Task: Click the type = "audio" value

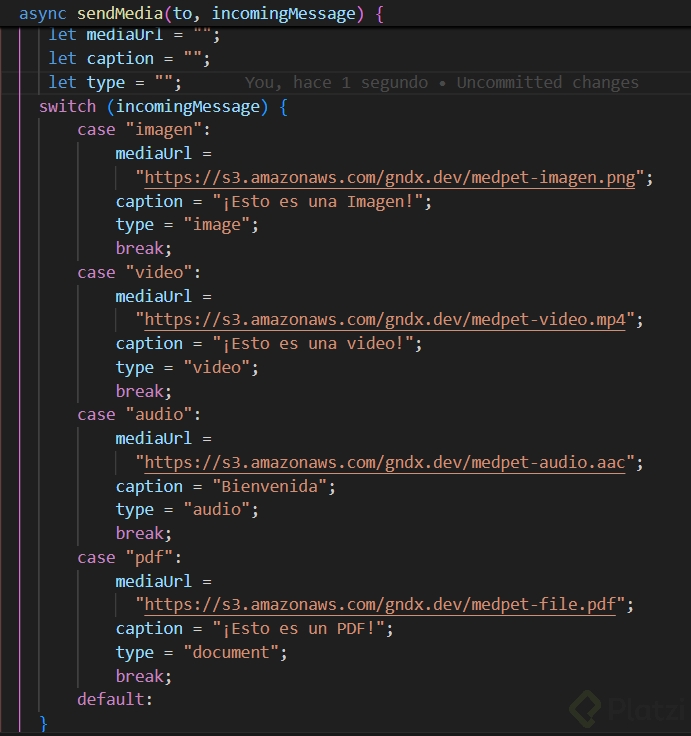Action: point(217,510)
